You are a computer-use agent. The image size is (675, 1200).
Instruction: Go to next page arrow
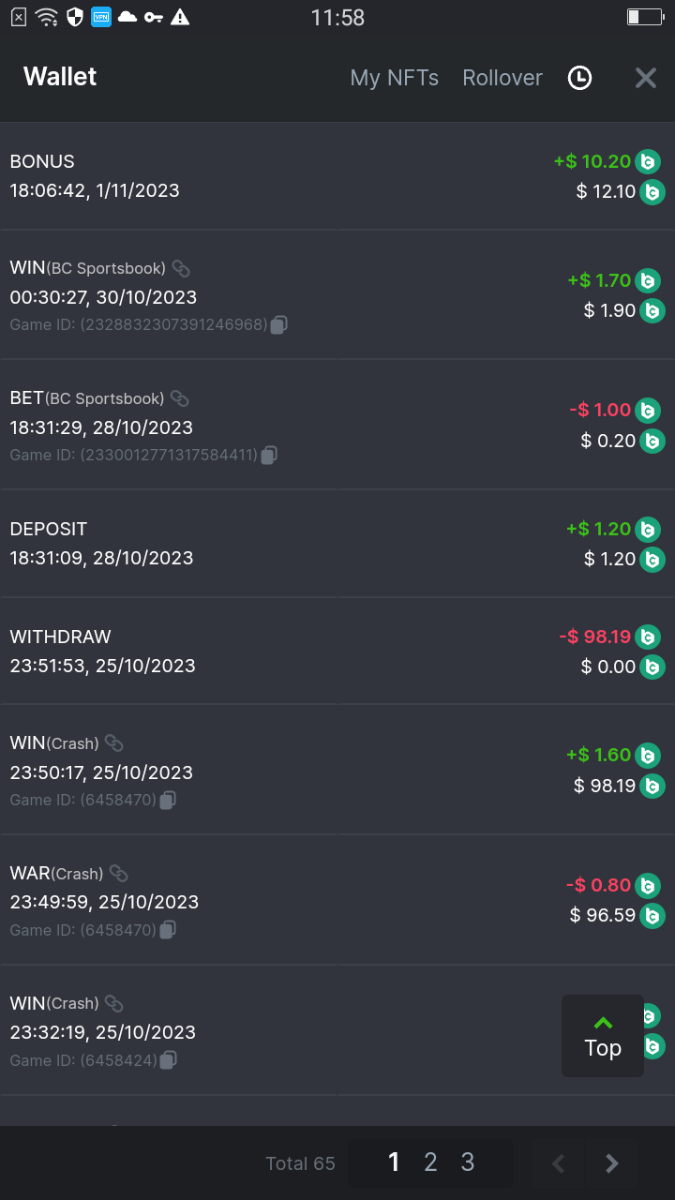coord(612,1163)
